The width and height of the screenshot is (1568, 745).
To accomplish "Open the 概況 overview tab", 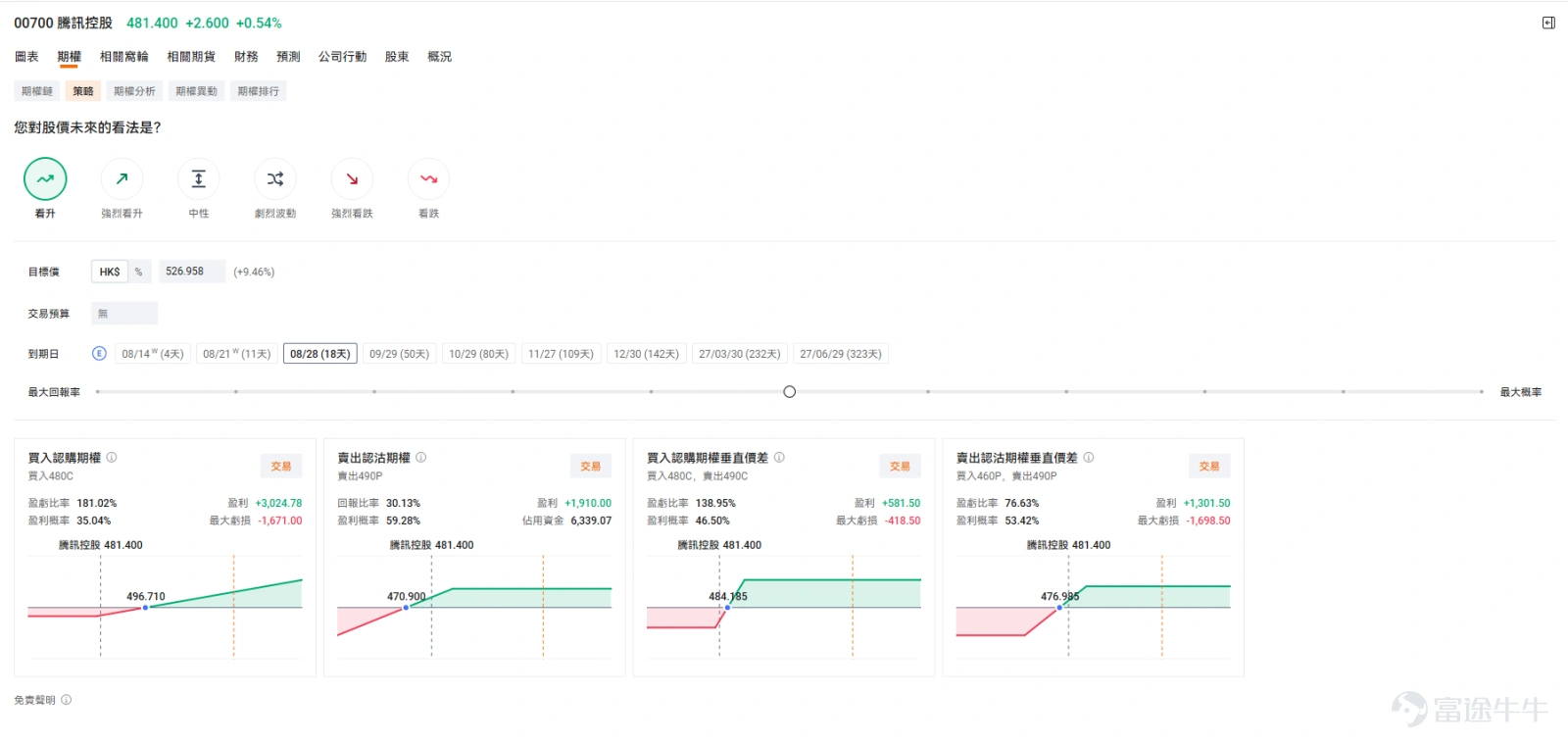I will click(440, 57).
